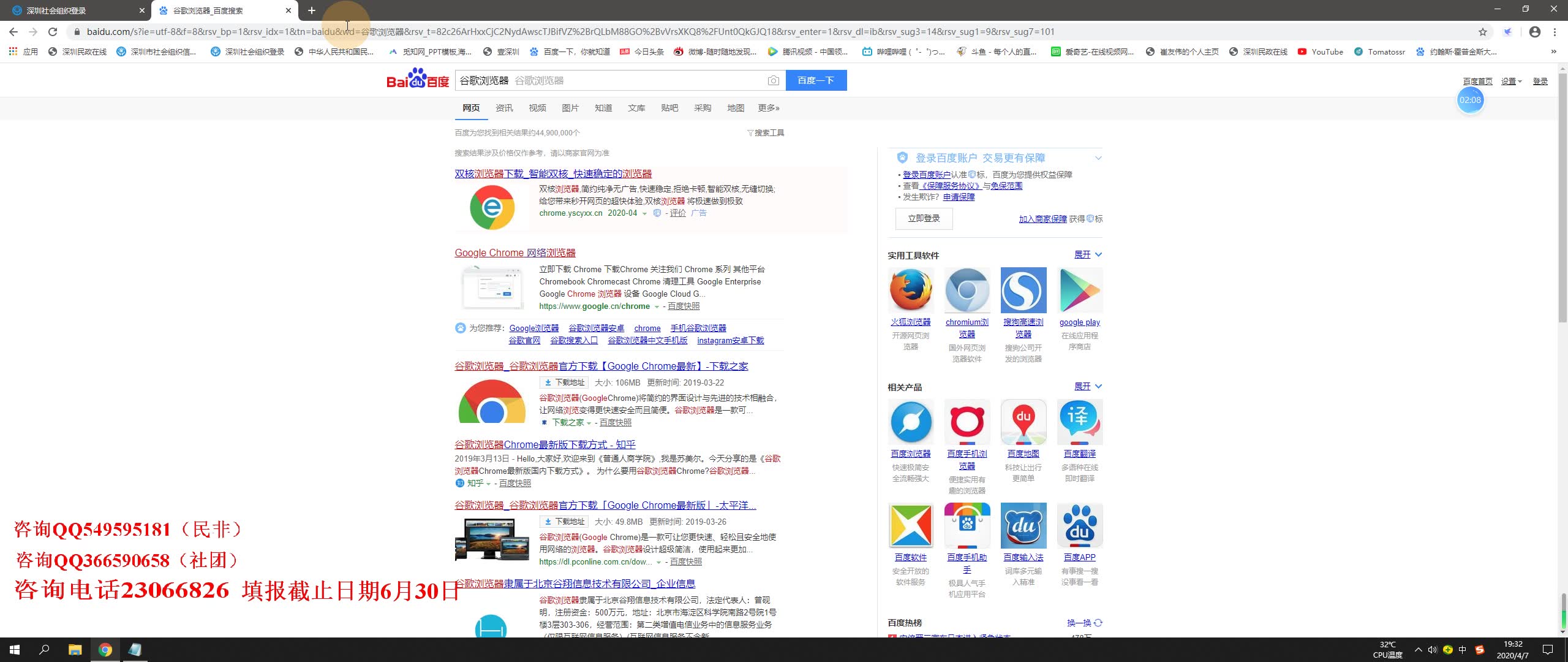1568x662 pixels.
Task: Reload the page
Action: point(53,32)
